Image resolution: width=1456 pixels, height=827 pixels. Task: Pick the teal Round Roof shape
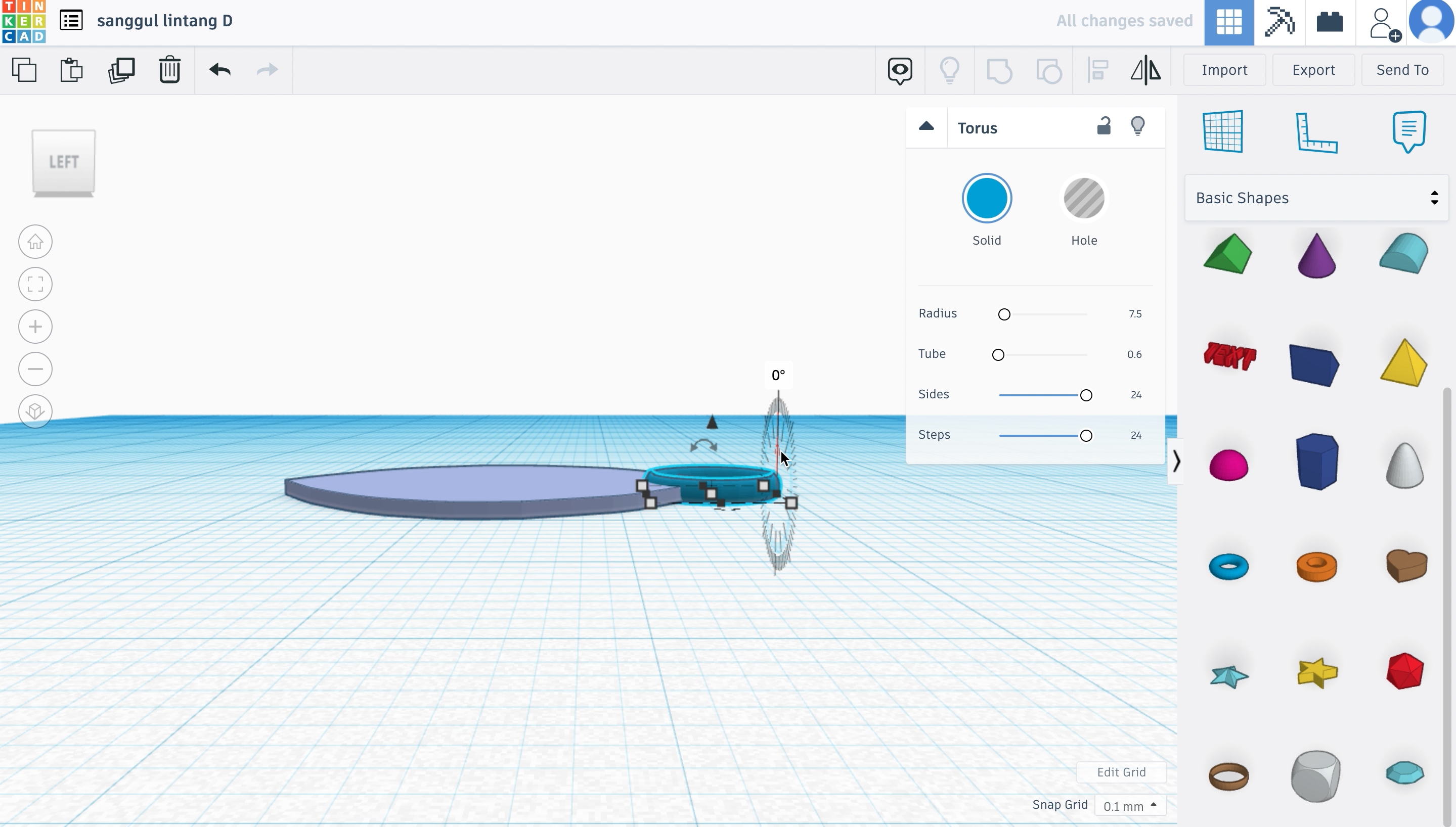(1404, 253)
